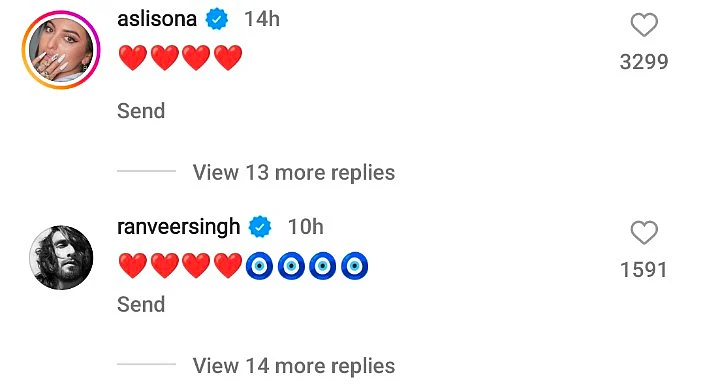705x392 pixels.
Task: Click first red heart emoji in aslisona's comment
Action: (x=133, y=58)
